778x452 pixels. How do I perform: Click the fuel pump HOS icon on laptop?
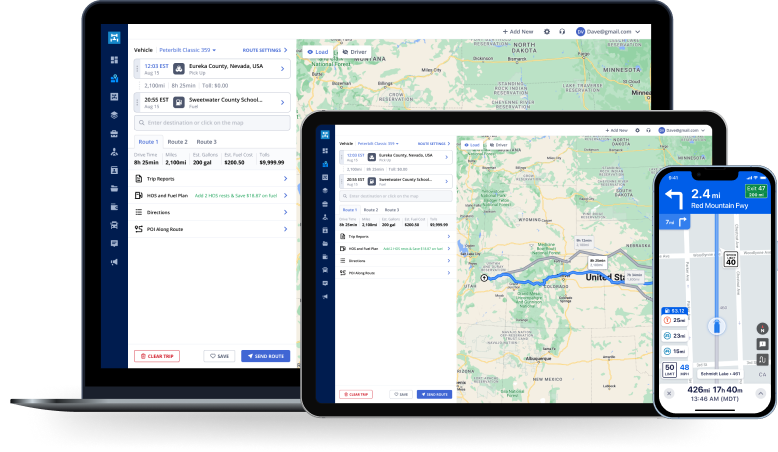pyautogui.click(x=139, y=195)
